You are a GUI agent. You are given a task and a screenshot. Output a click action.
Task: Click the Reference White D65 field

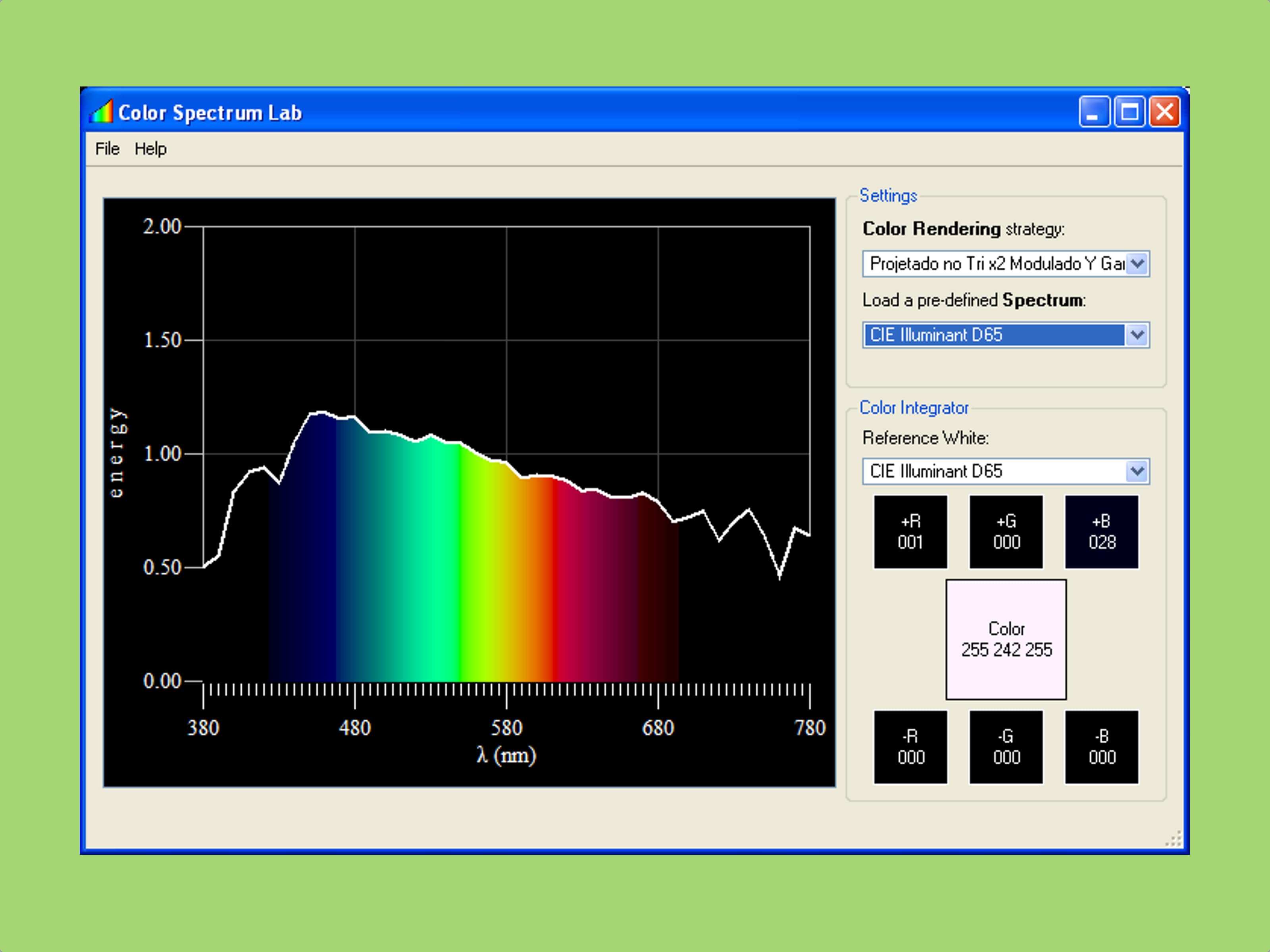tap(993, 472)
